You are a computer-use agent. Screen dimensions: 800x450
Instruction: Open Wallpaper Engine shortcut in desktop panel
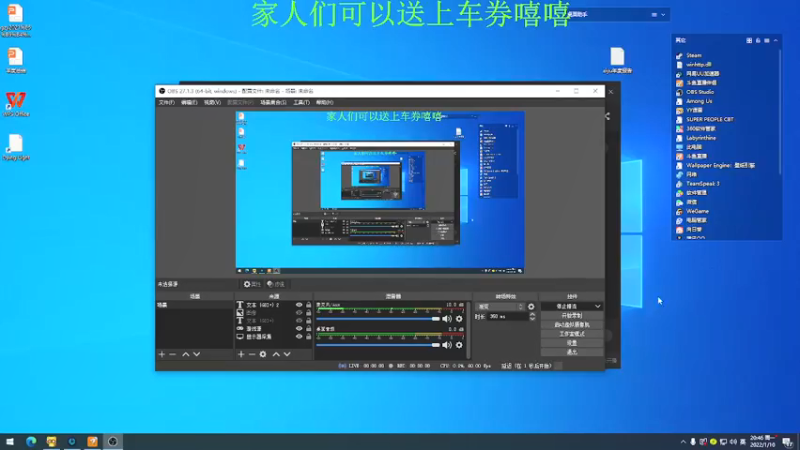pos(720,165)
